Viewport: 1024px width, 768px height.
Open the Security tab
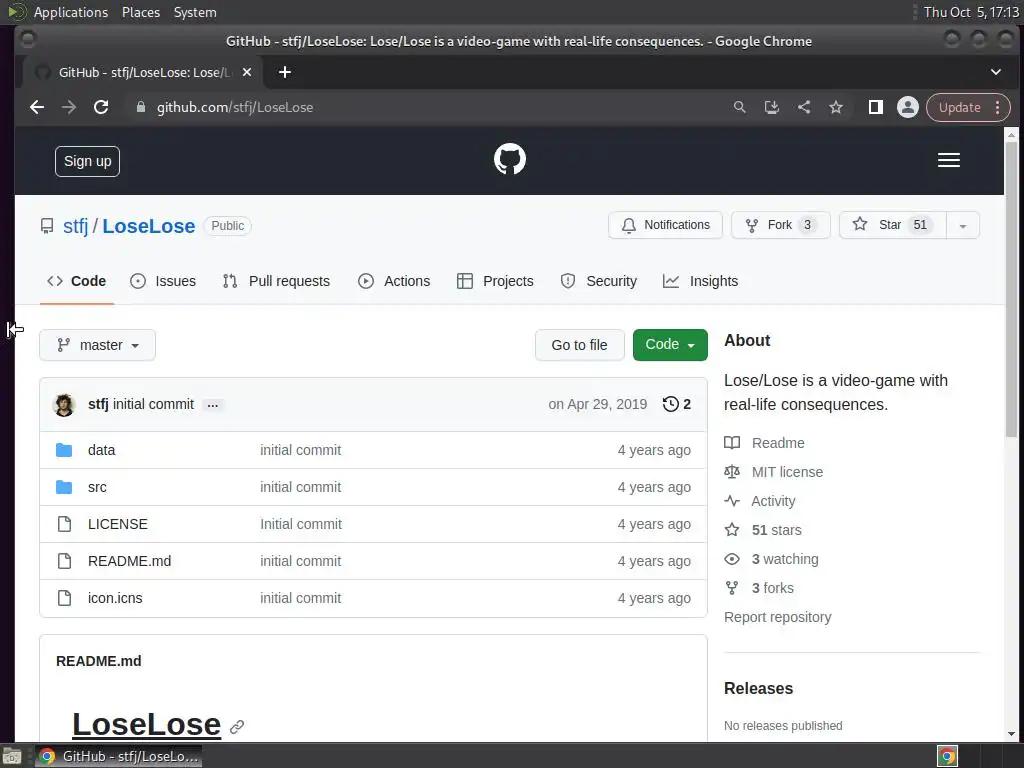pyautogui.click(x=598, y=281)
